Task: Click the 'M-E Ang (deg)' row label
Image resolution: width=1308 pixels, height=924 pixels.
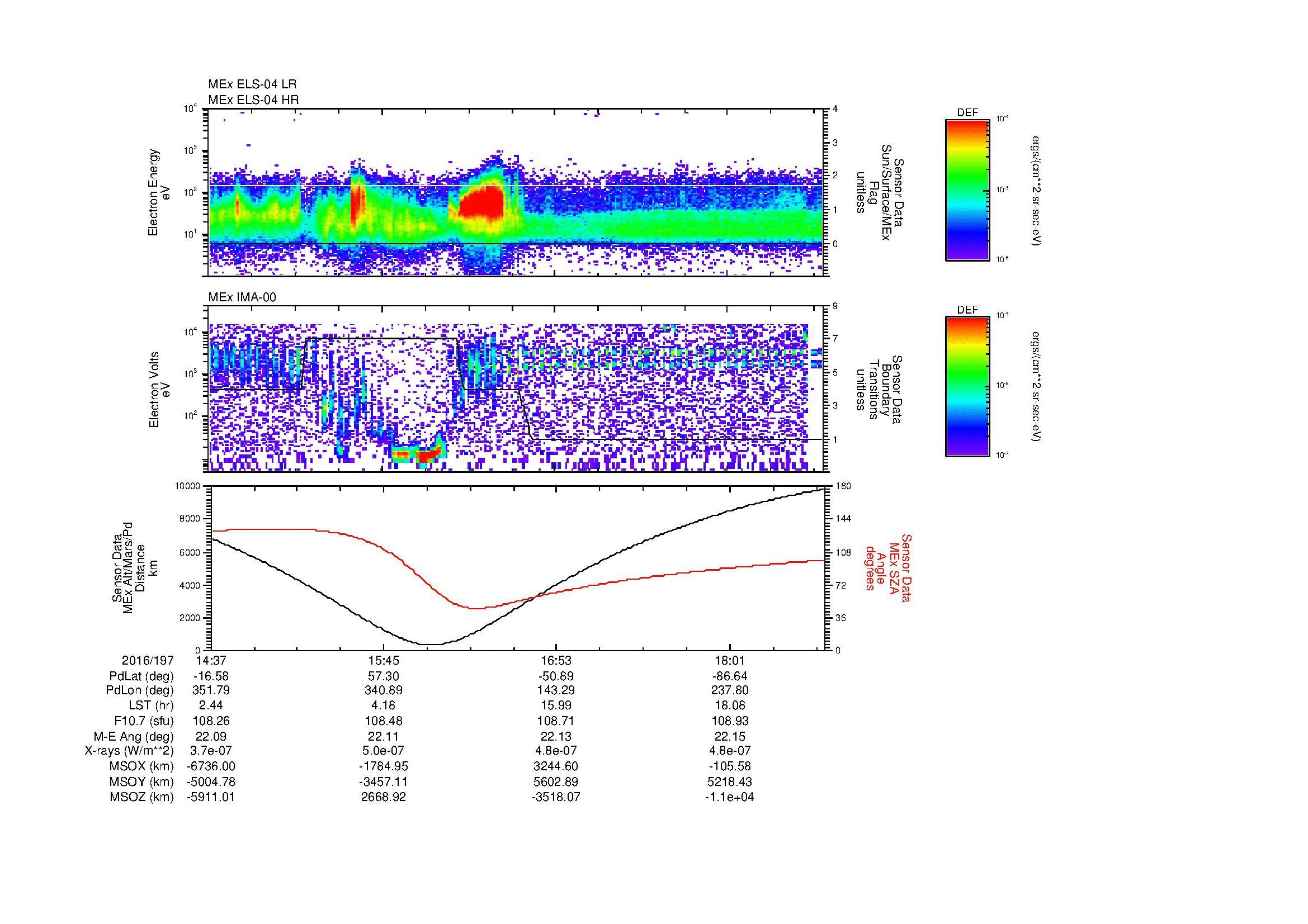Action: click(x=134, y=736)
